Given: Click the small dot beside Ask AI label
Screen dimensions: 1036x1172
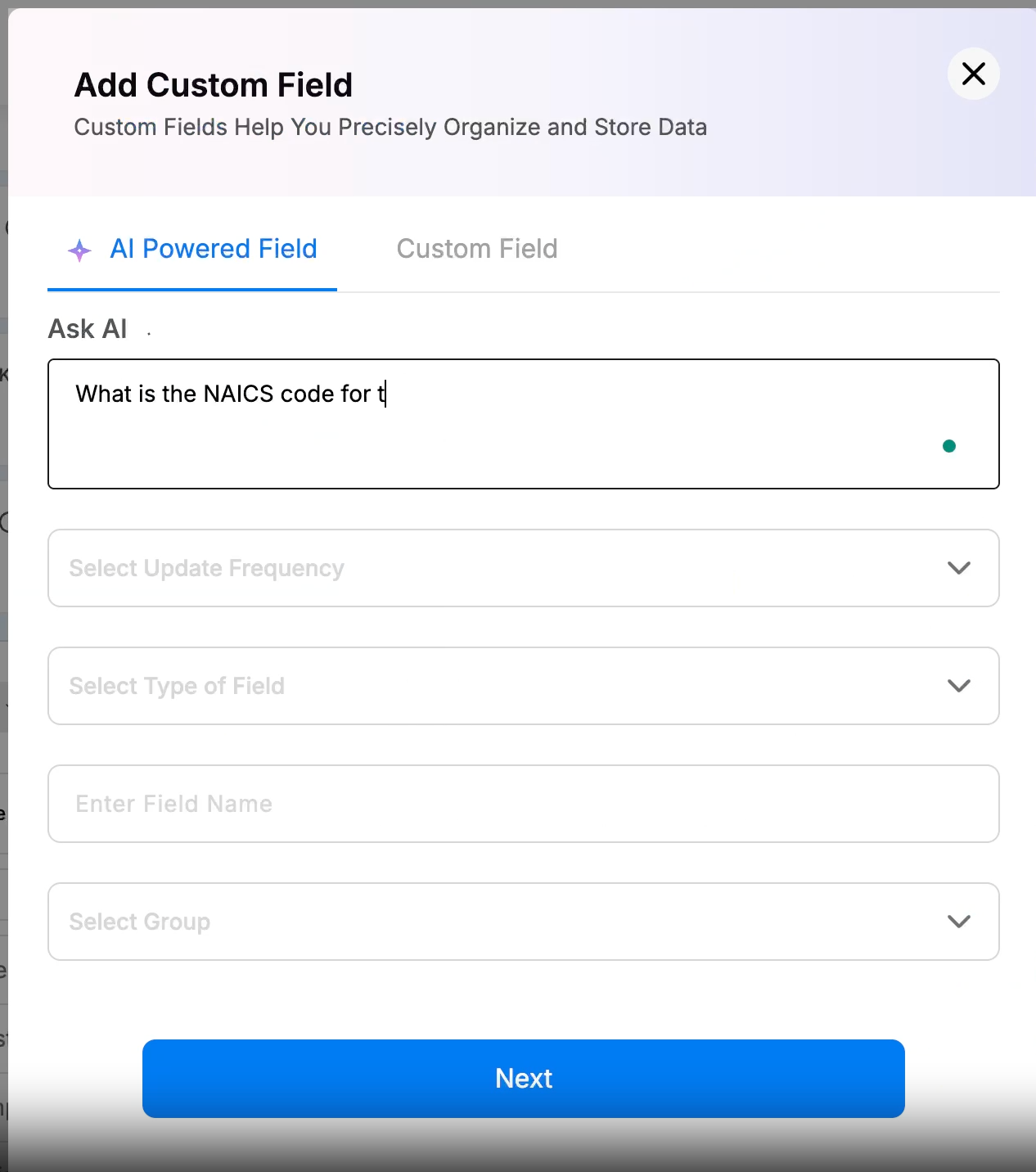Looking at the screenshot, I should [x=149, y=333].
